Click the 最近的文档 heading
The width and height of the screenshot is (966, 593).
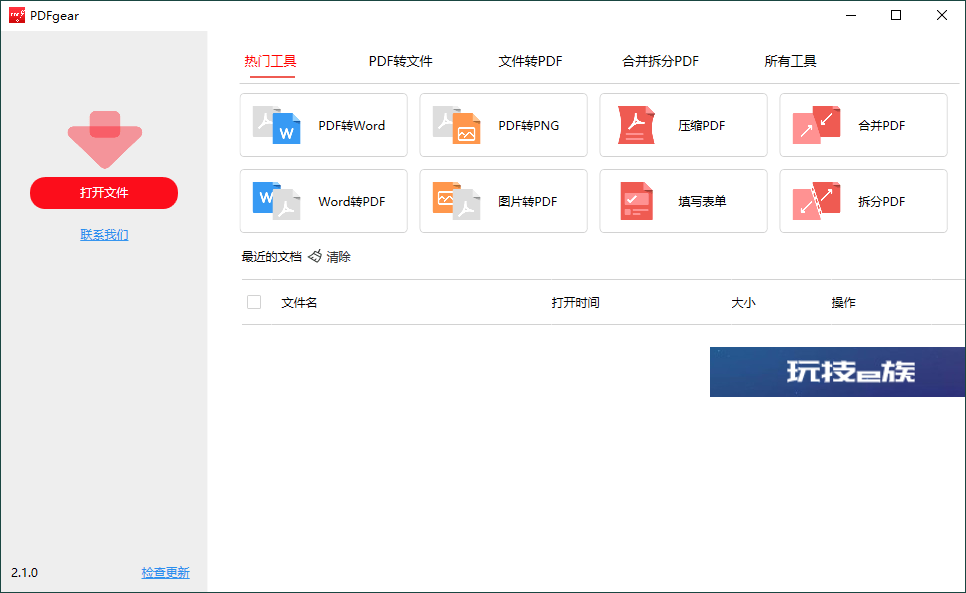[272, 257]
